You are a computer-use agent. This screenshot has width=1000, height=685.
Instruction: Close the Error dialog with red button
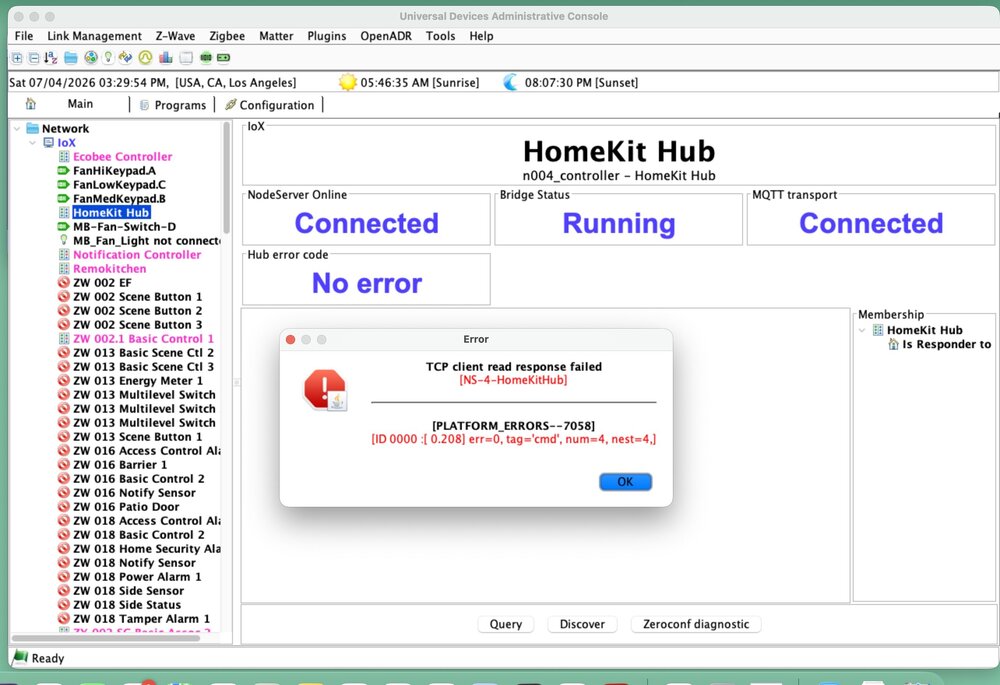pyautogui.click(x=291, y=339)
